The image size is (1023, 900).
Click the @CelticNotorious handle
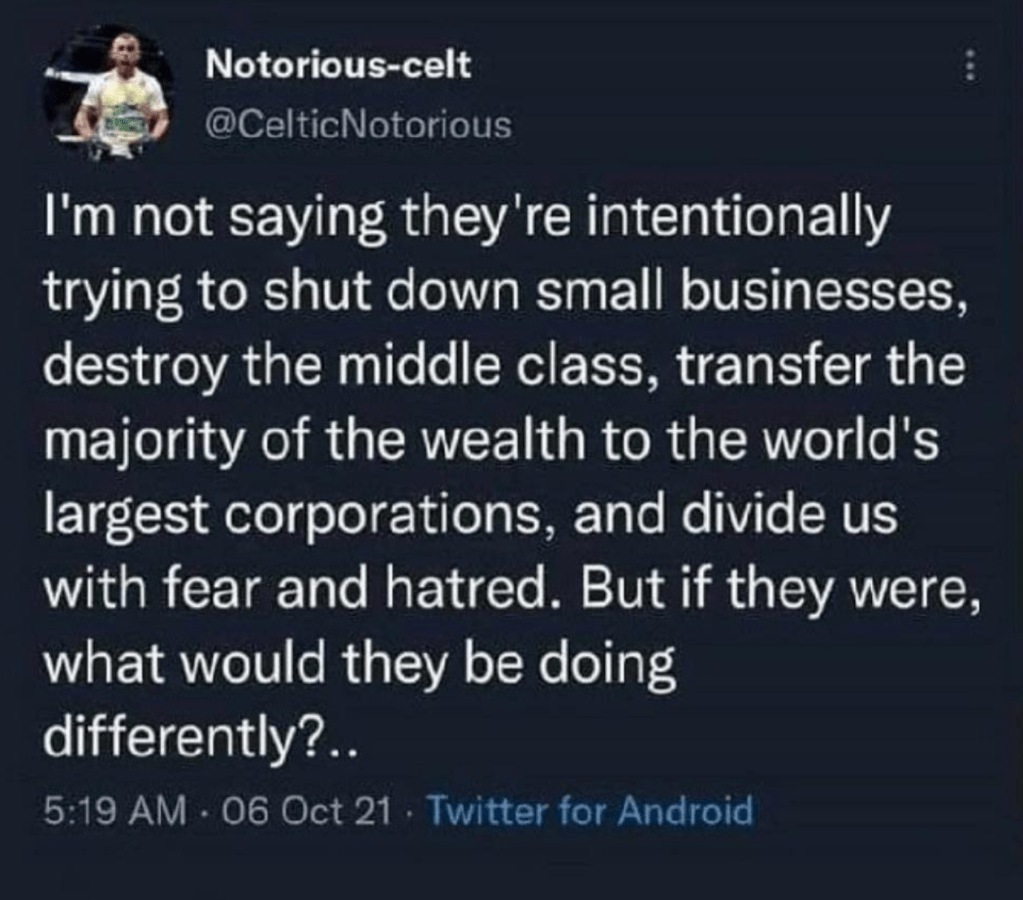point(358,126)
